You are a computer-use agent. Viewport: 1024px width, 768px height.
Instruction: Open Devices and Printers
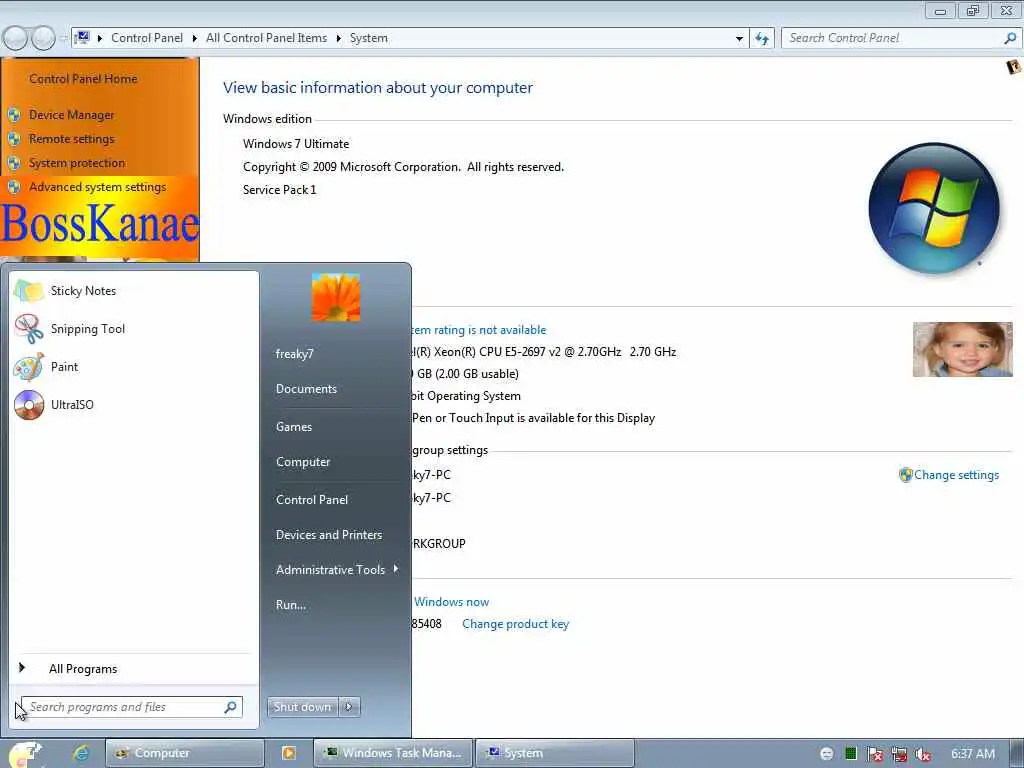click(x=328, y=535)
